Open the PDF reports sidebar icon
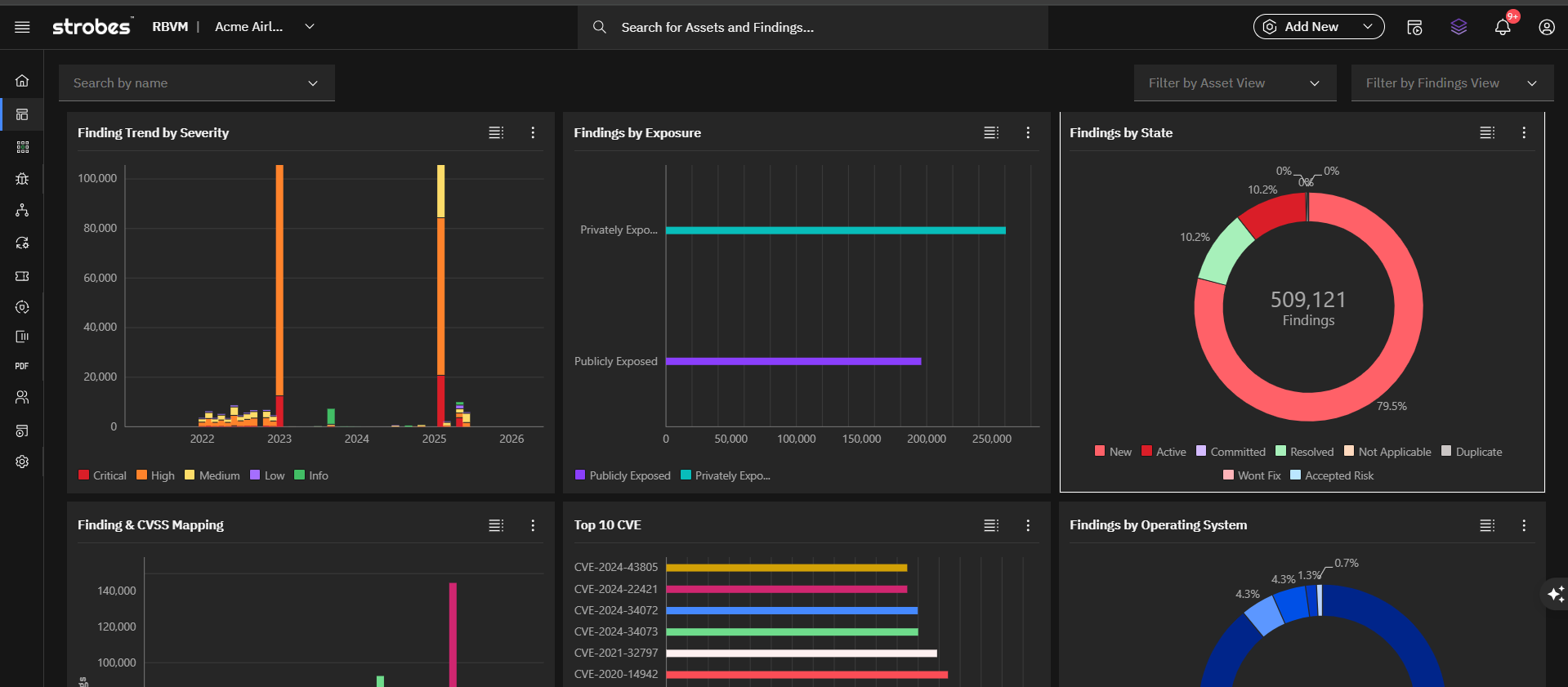The image size is (1568, 687). click(x=22, y=366)
